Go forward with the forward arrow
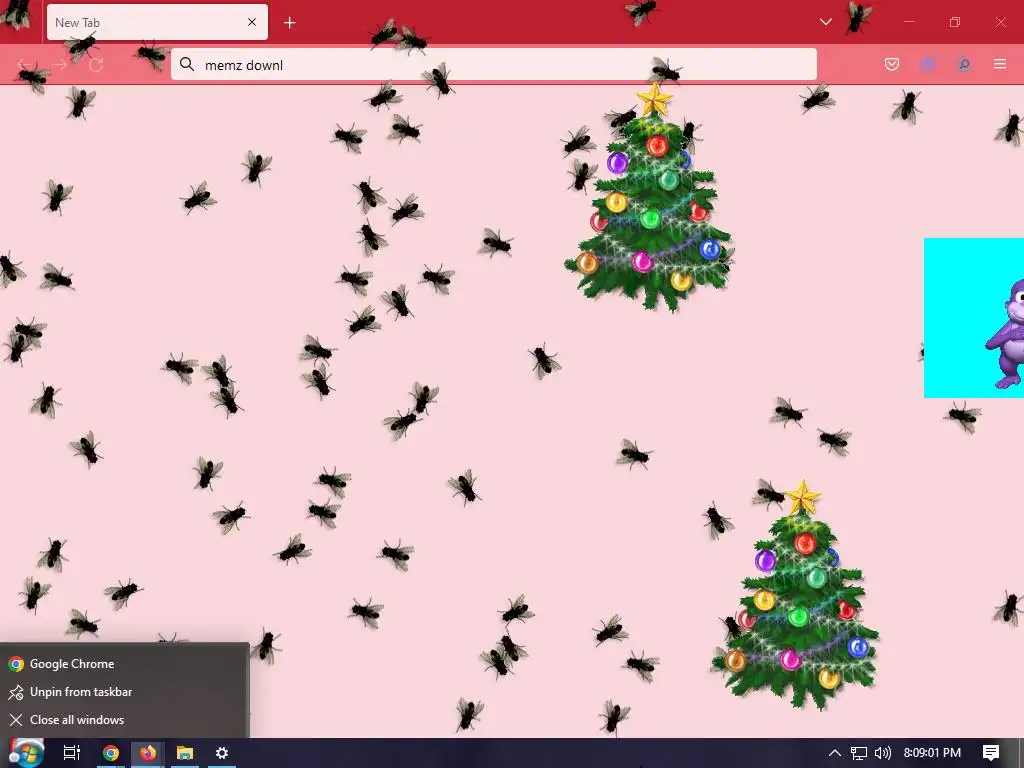 tap(60, 65)
